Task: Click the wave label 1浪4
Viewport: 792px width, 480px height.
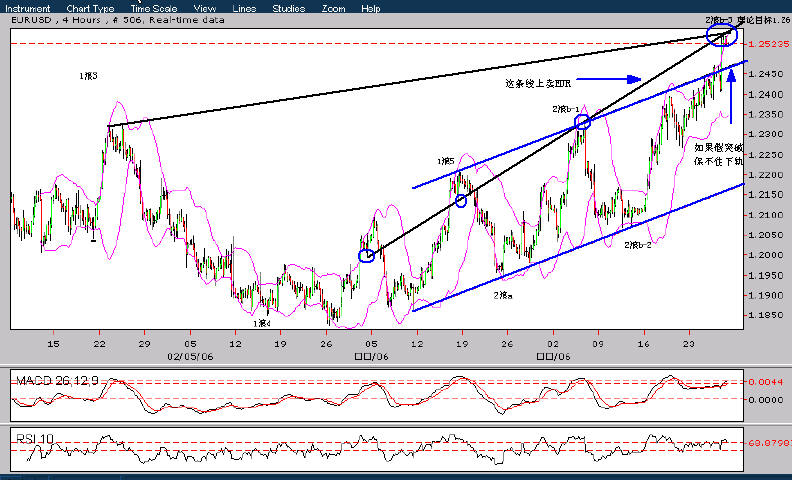Action: (262, 323)
